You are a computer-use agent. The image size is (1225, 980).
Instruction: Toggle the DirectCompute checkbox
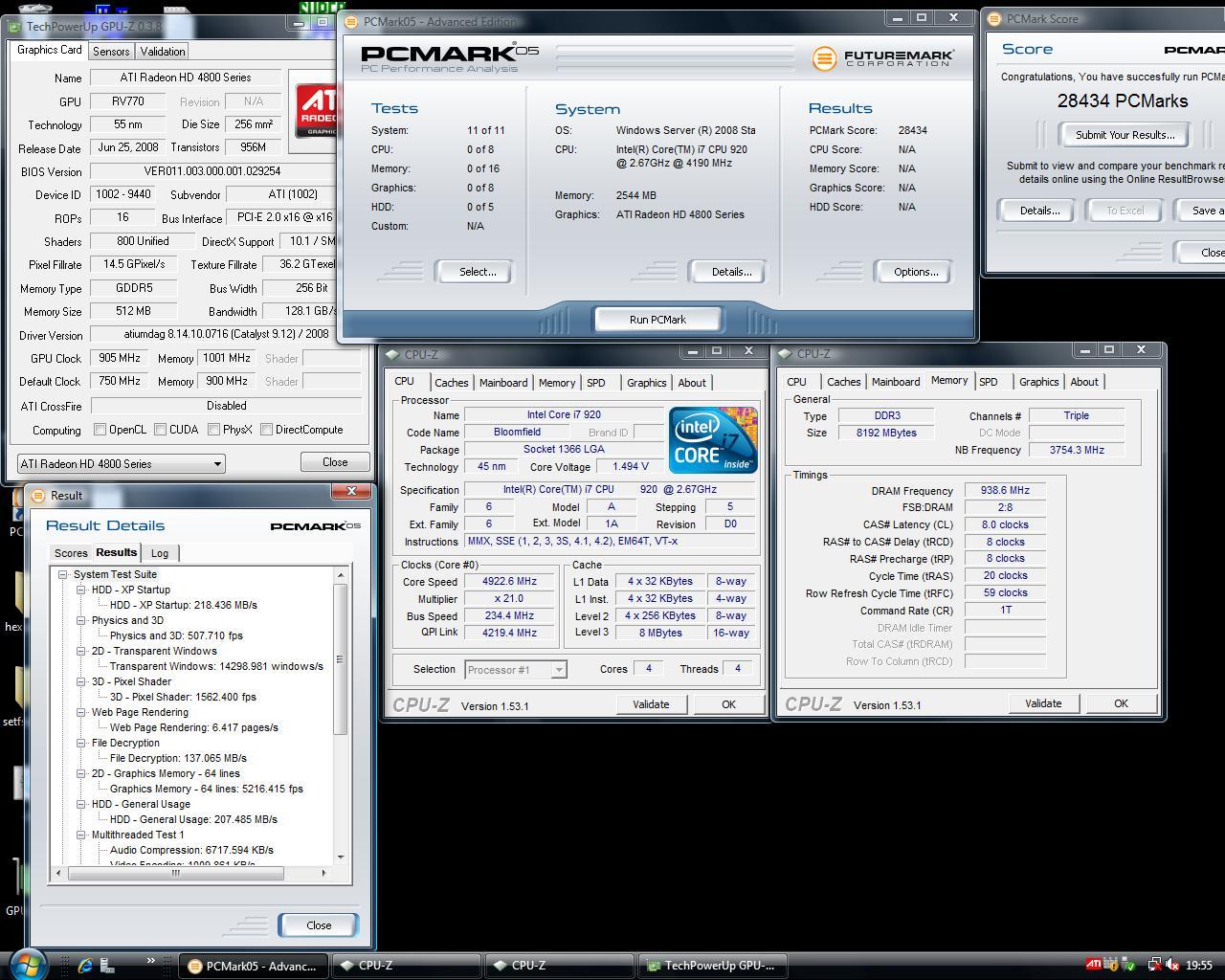[267, 430]
